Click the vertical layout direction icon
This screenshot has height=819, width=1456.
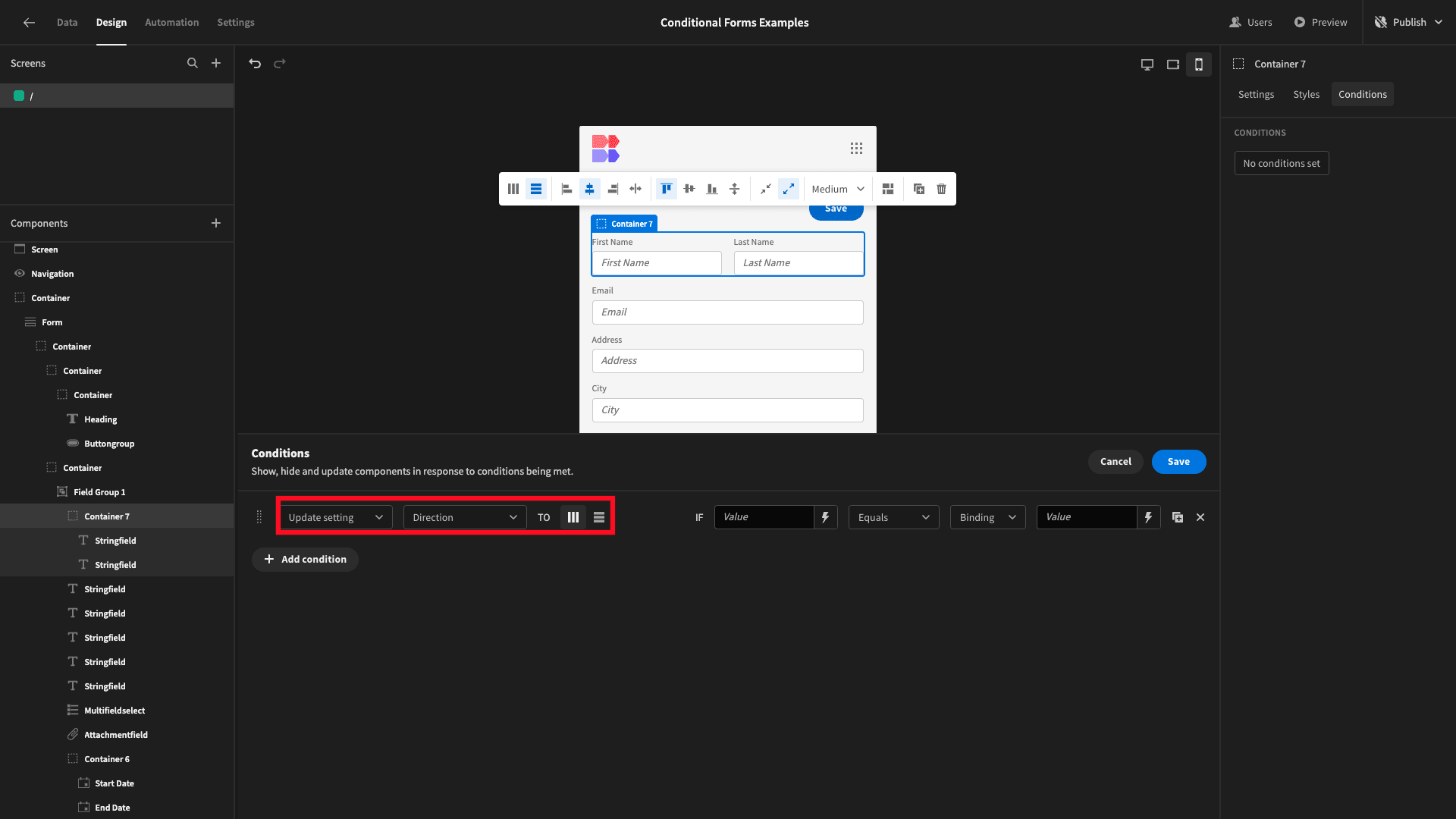(x=599, y=517)
